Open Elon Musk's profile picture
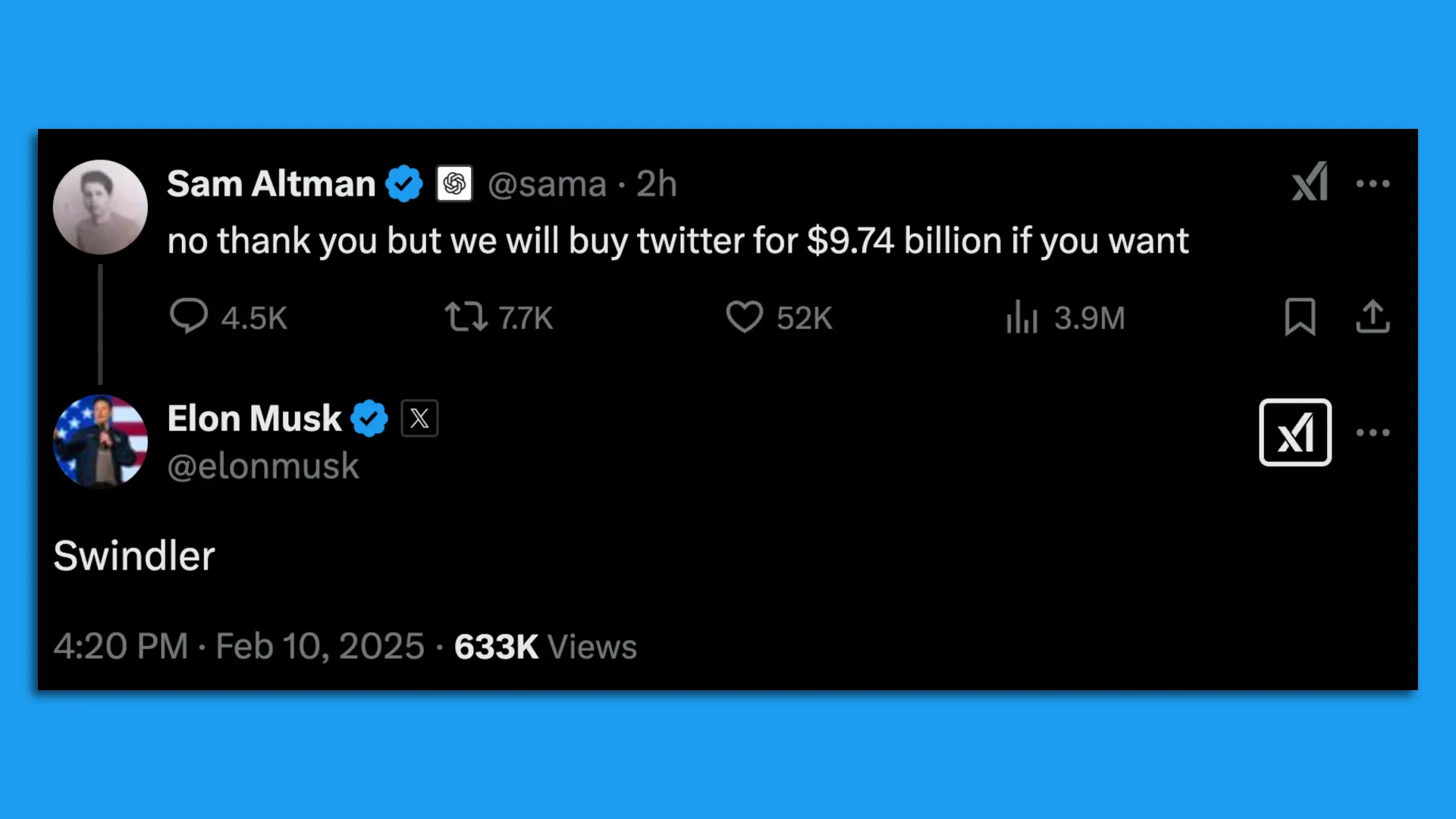The width and height of the screenshot is (1456, 819). tap(100, 441)
